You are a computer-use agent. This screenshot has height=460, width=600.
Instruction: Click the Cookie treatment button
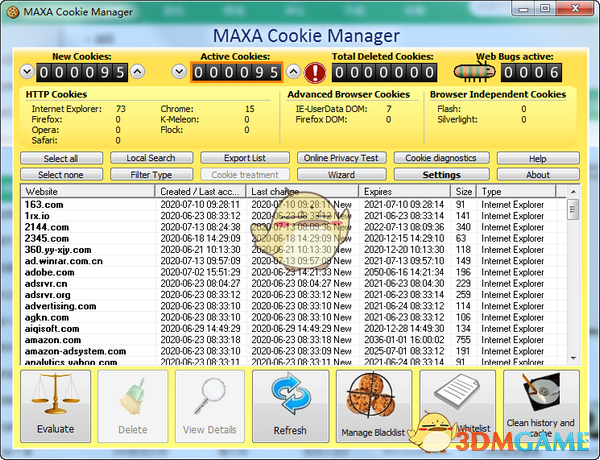coord(245,175)
